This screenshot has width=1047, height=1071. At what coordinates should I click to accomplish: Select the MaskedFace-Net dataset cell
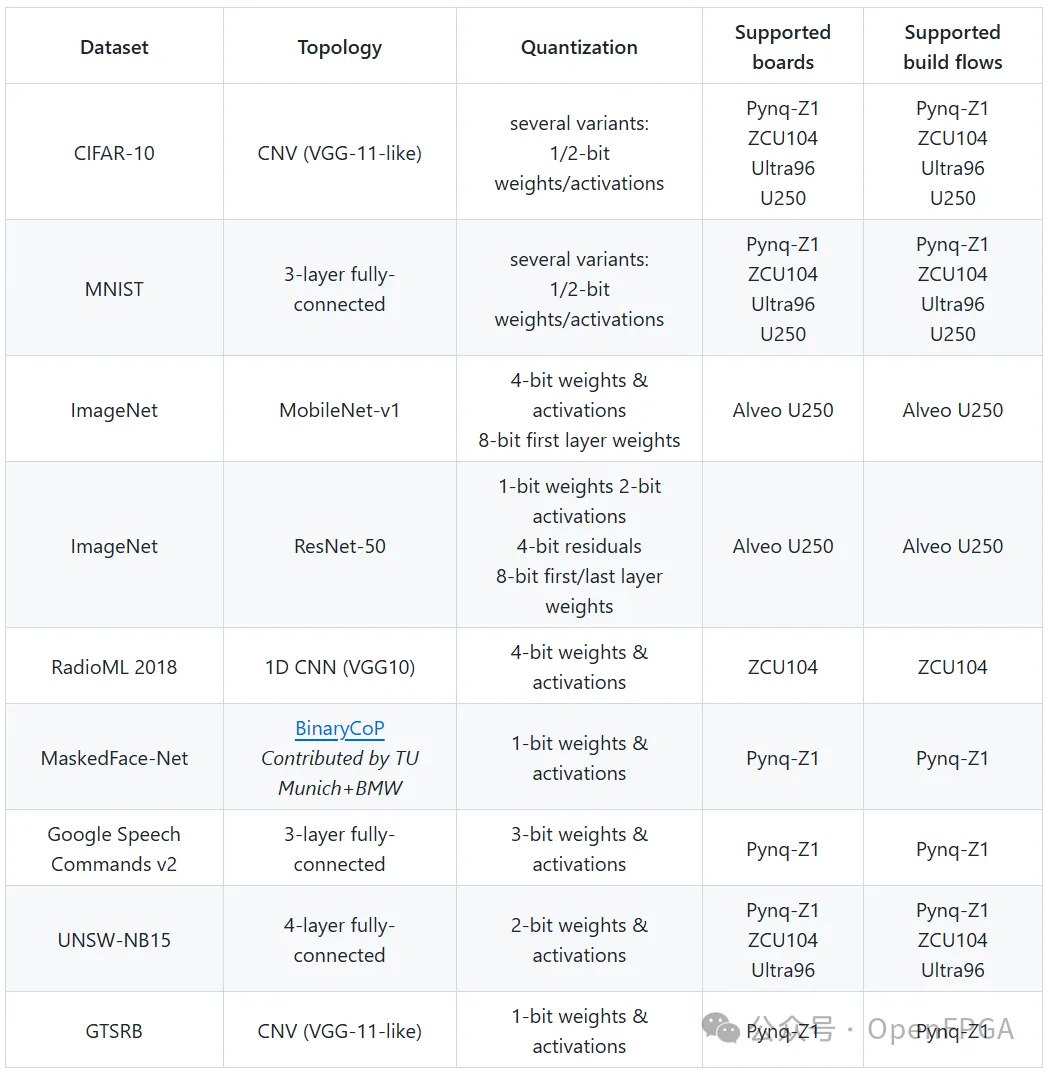(x=114, y=758)
